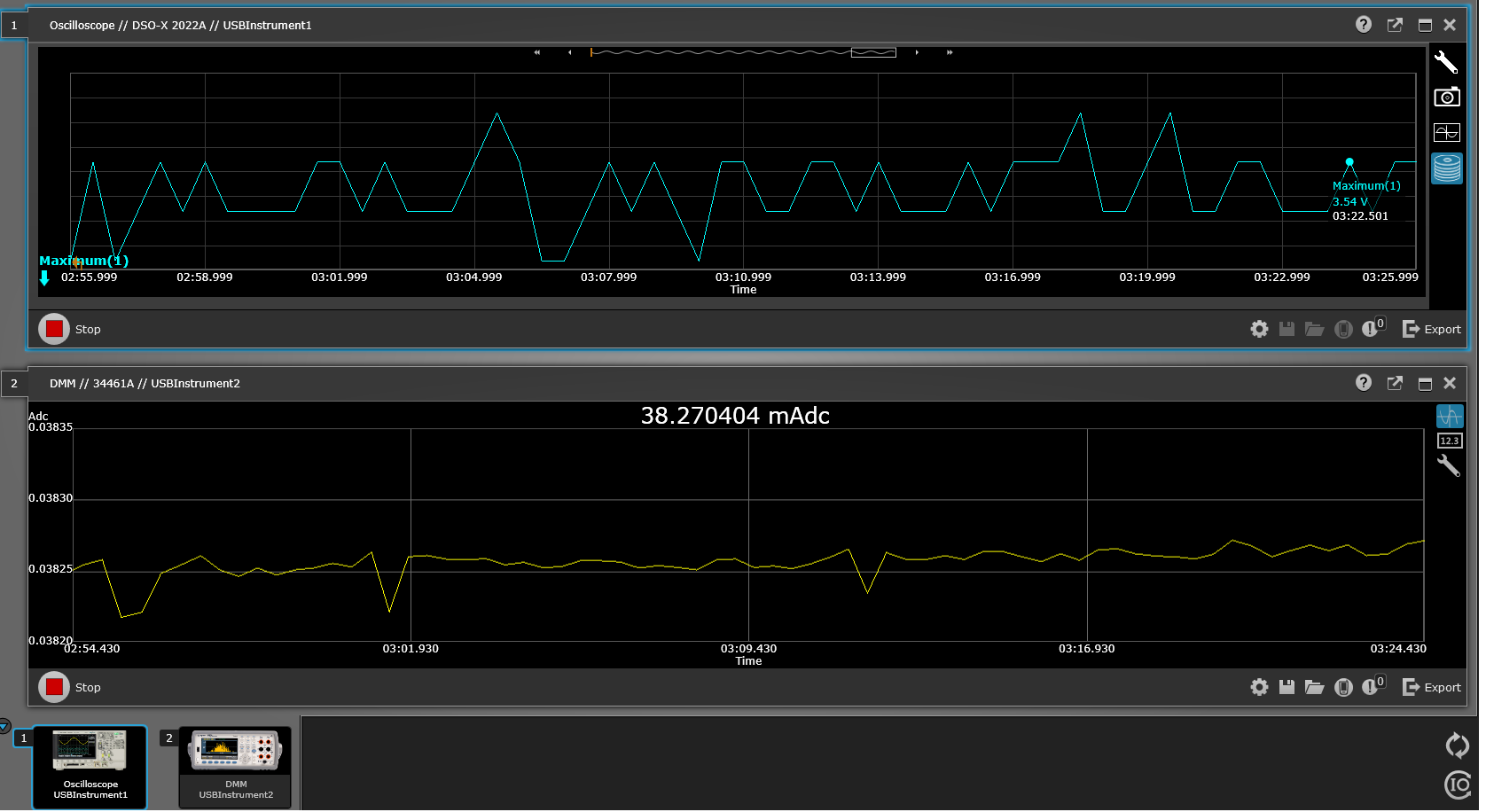Stop the DMM measurement
Viewport: 1486px width, 812px height.
[x=54, y=687]
